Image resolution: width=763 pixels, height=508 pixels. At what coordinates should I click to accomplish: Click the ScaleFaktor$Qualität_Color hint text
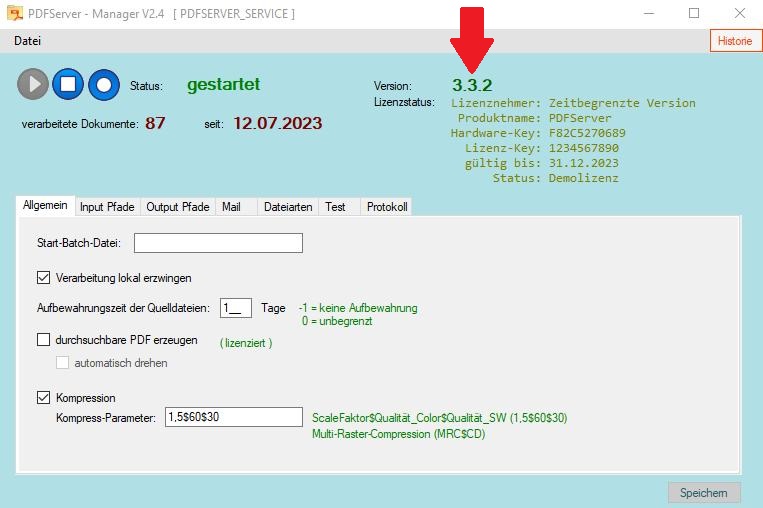point(439,418)
